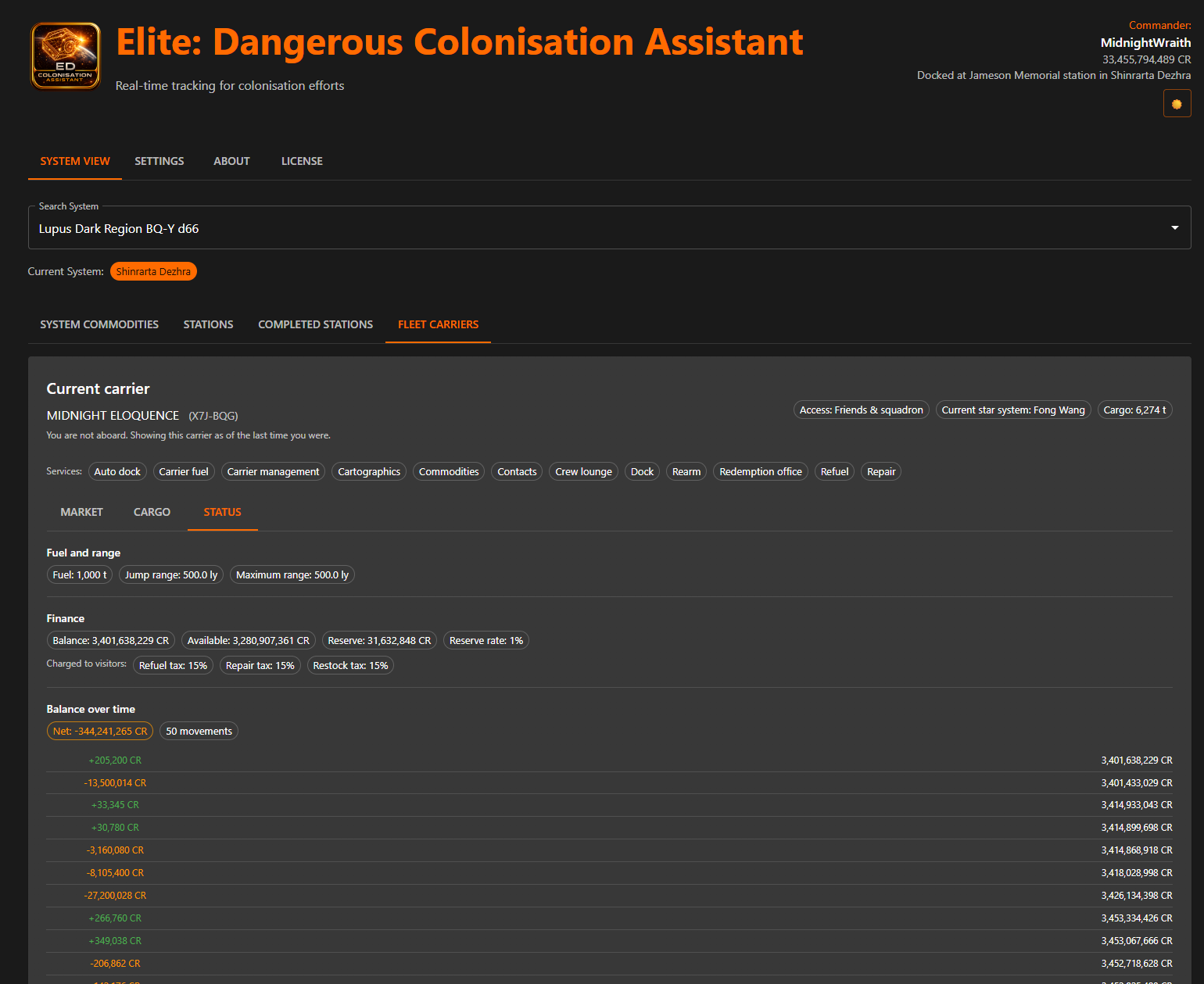Select the +349,038 CR movement entry
The height and width of the screenshot is (984, 1204).
coord(609,941)
